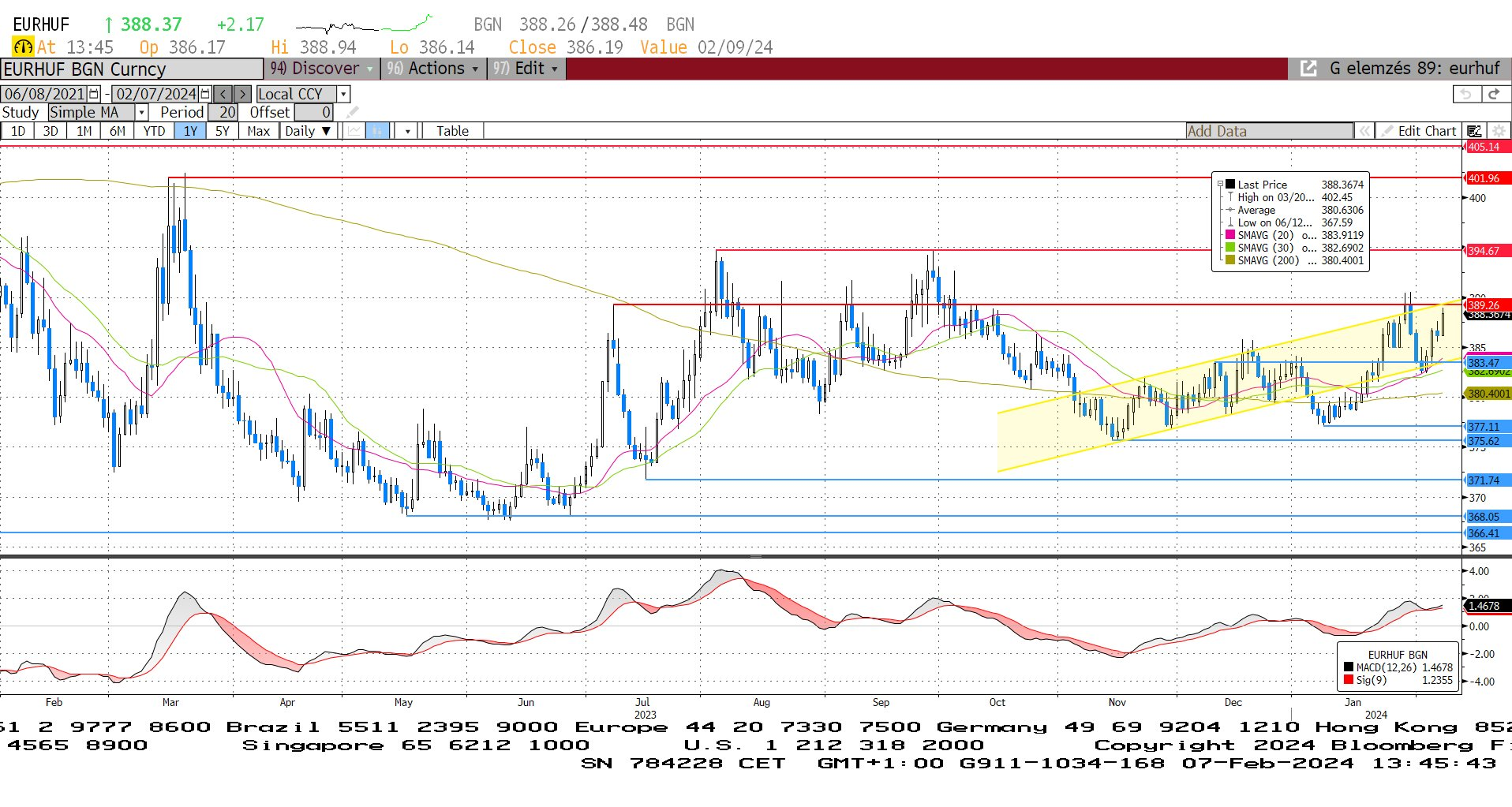Click the Add Data input field
This screenshot has height=807, width=1512.
click(x=1270, y=131)
